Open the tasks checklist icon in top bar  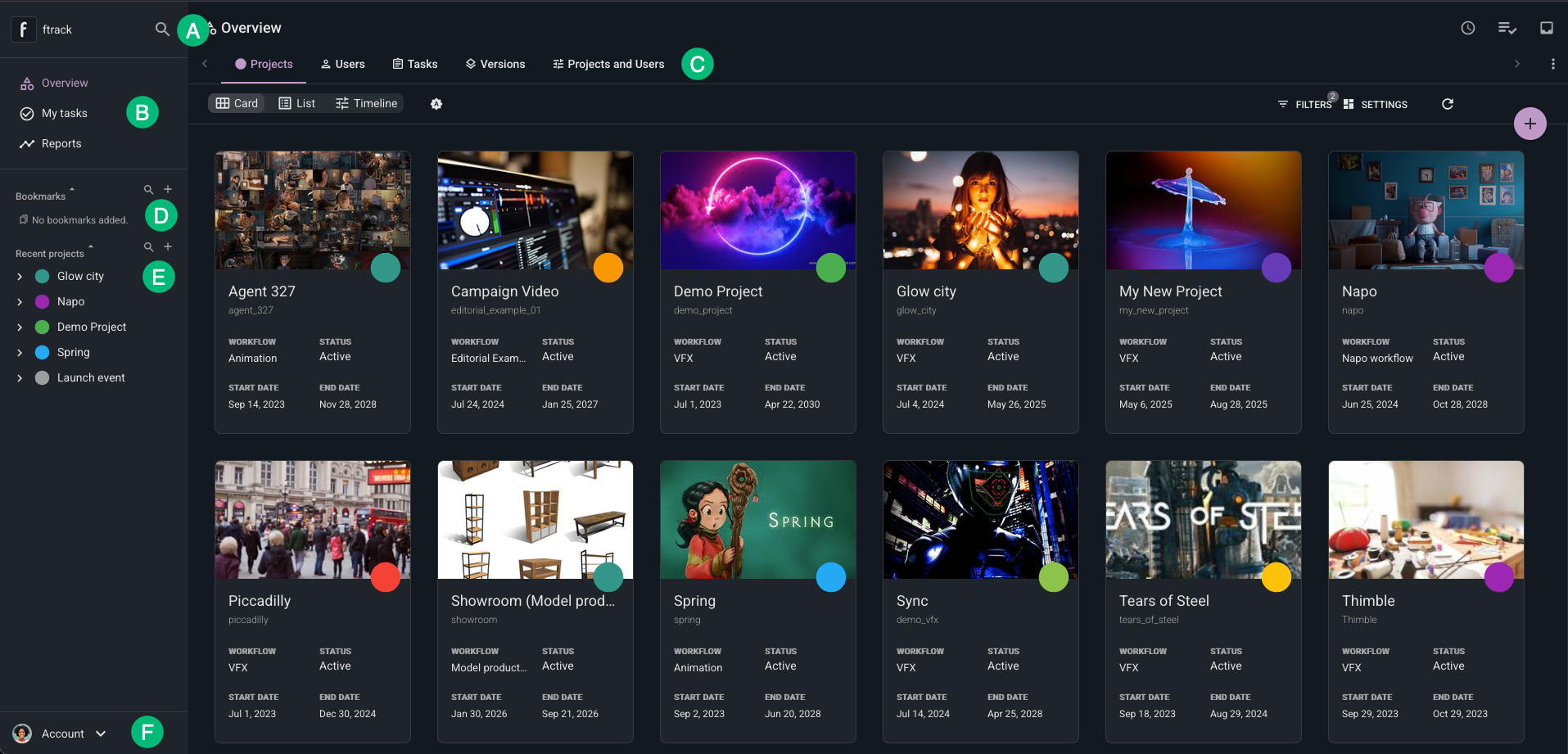coord(1507,28)
